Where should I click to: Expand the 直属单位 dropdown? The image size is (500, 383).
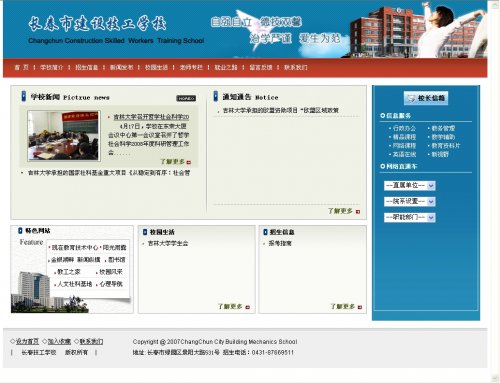[410, 185]
